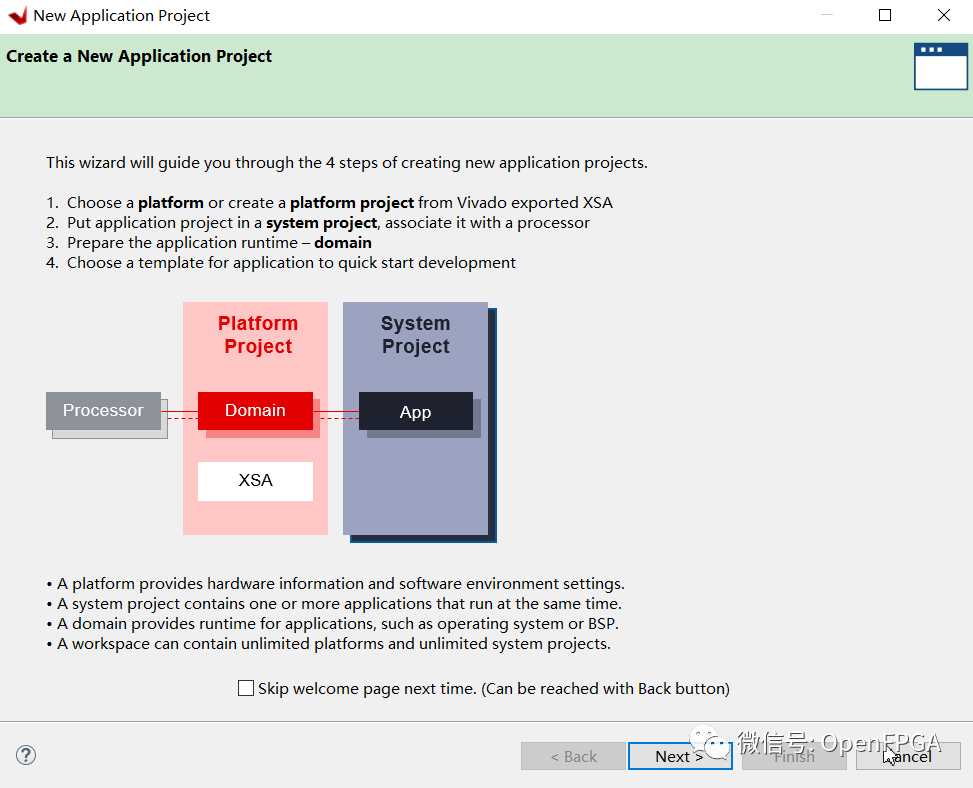973x788 pixels.
Task: Click the red Domain box in diagram
Action: click(x=255, y=411)
